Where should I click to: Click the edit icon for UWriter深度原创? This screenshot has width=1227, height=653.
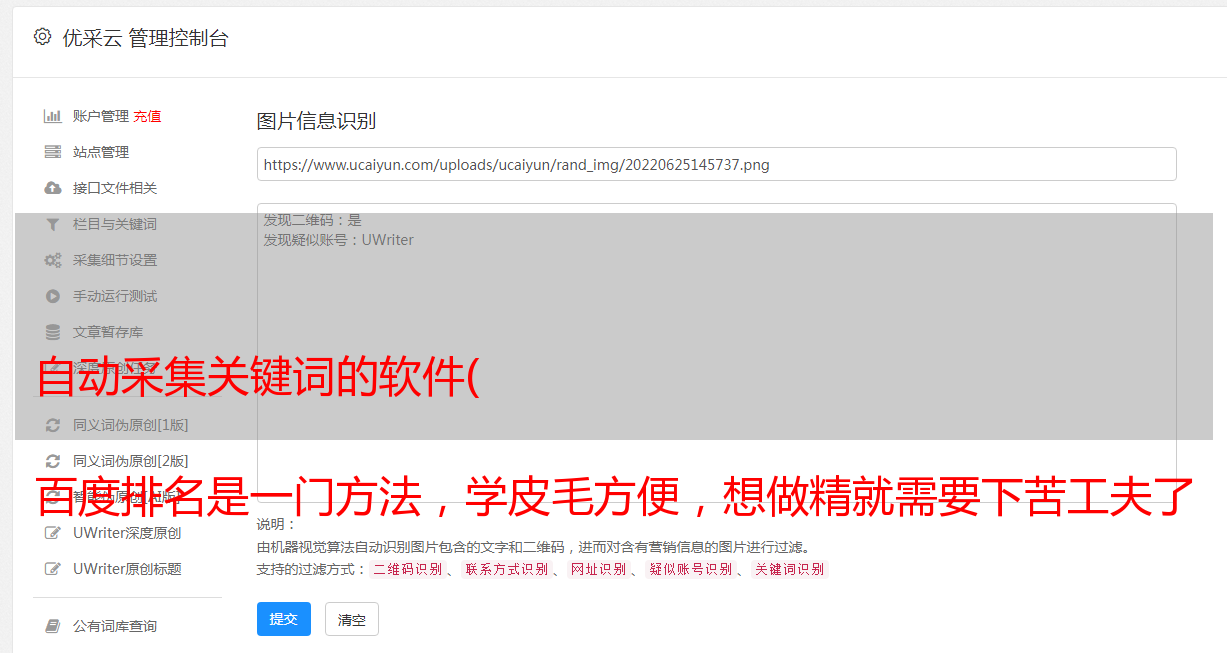[x=53, y=533]
